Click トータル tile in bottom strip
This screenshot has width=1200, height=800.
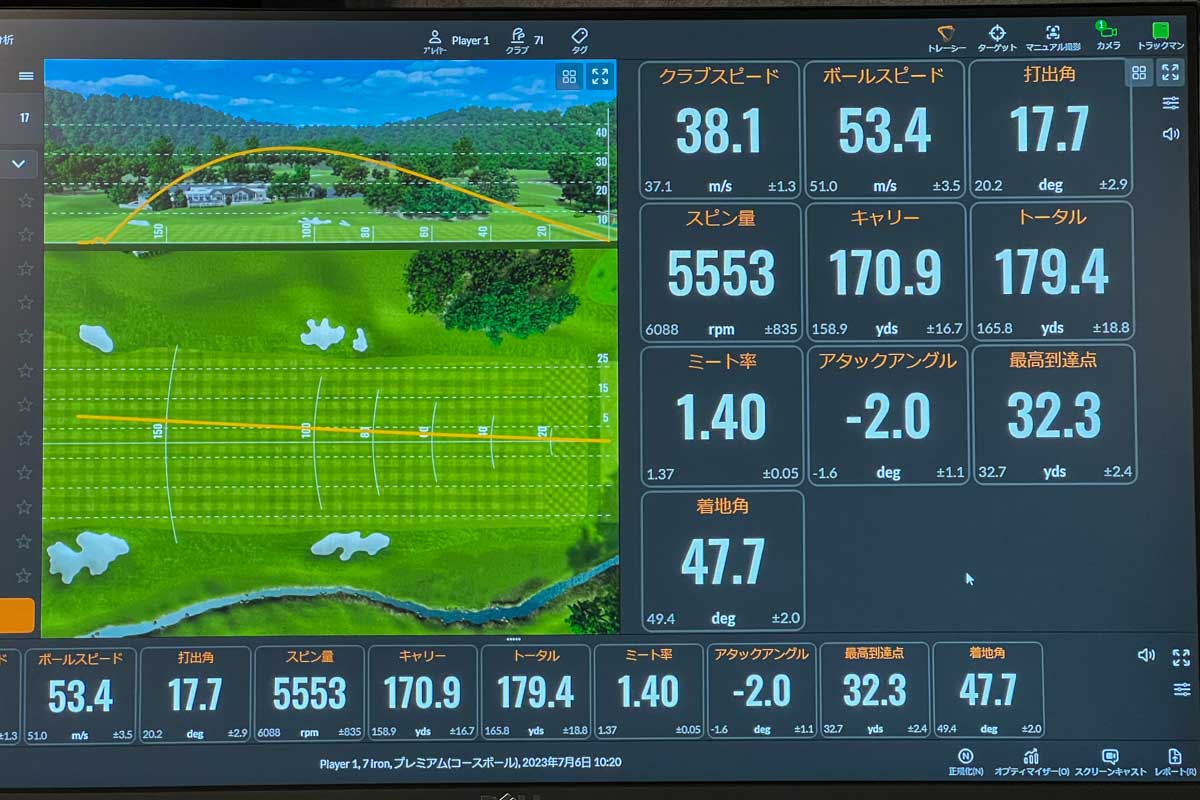535,693
